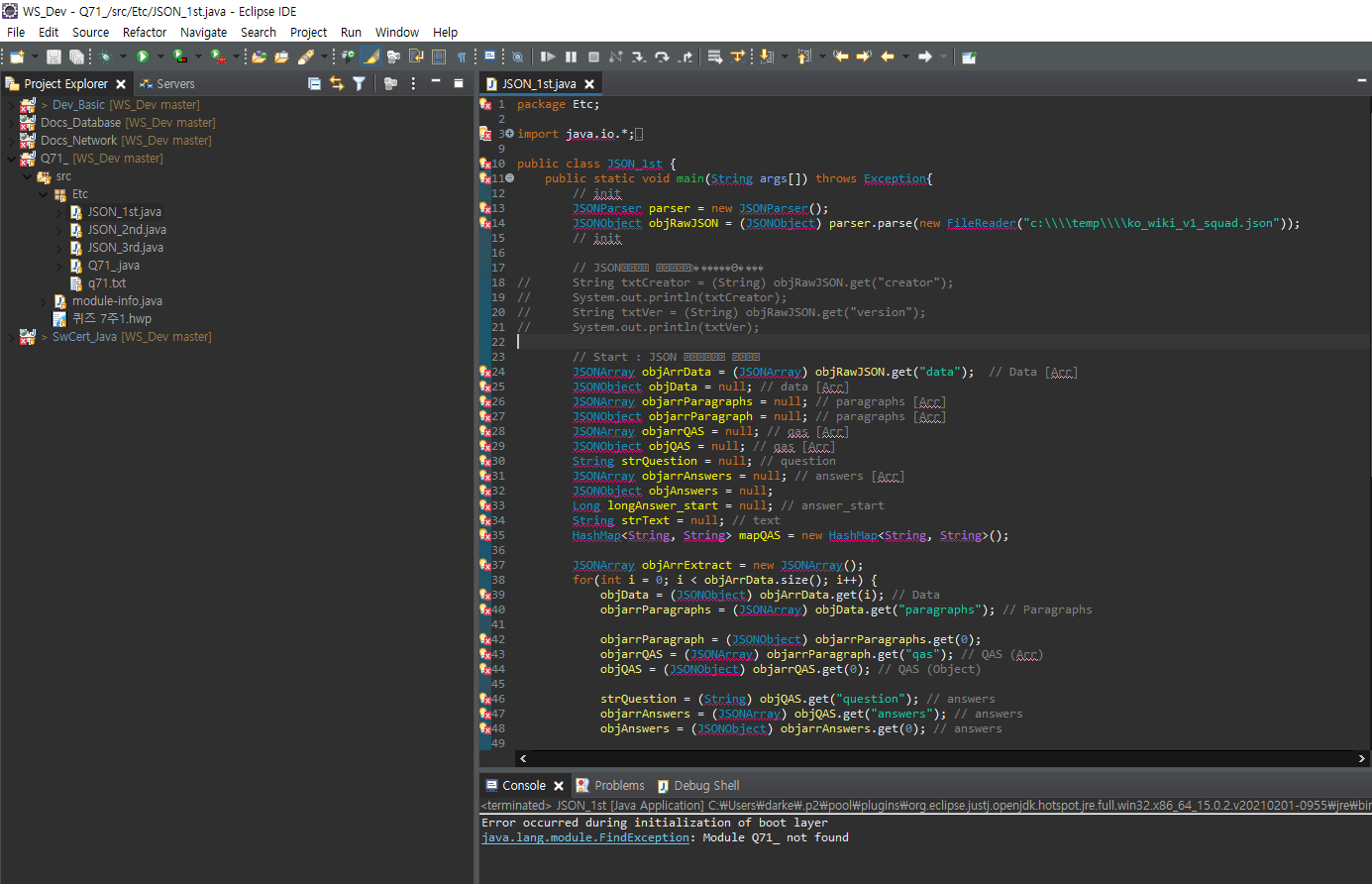
Task: Toggle Show Whitespace Characters paragraph icon
Action: pyautogui.click(x=461, y=57)
